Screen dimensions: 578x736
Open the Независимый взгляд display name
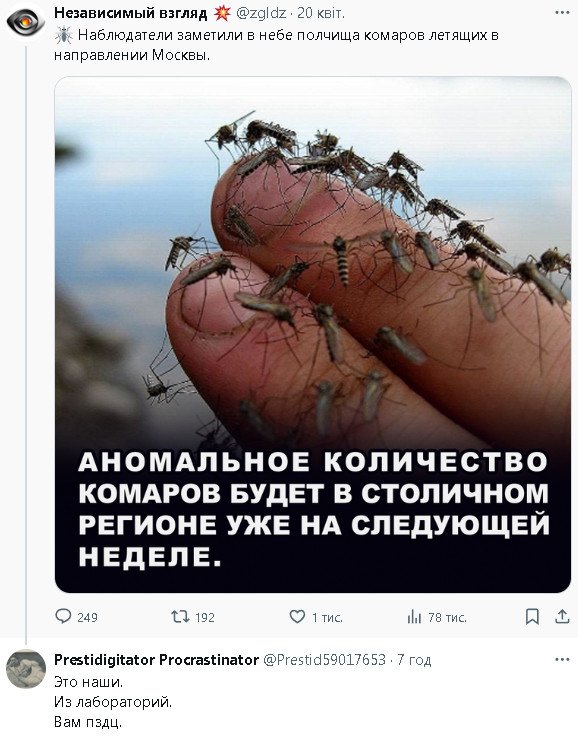coord(131,13)
